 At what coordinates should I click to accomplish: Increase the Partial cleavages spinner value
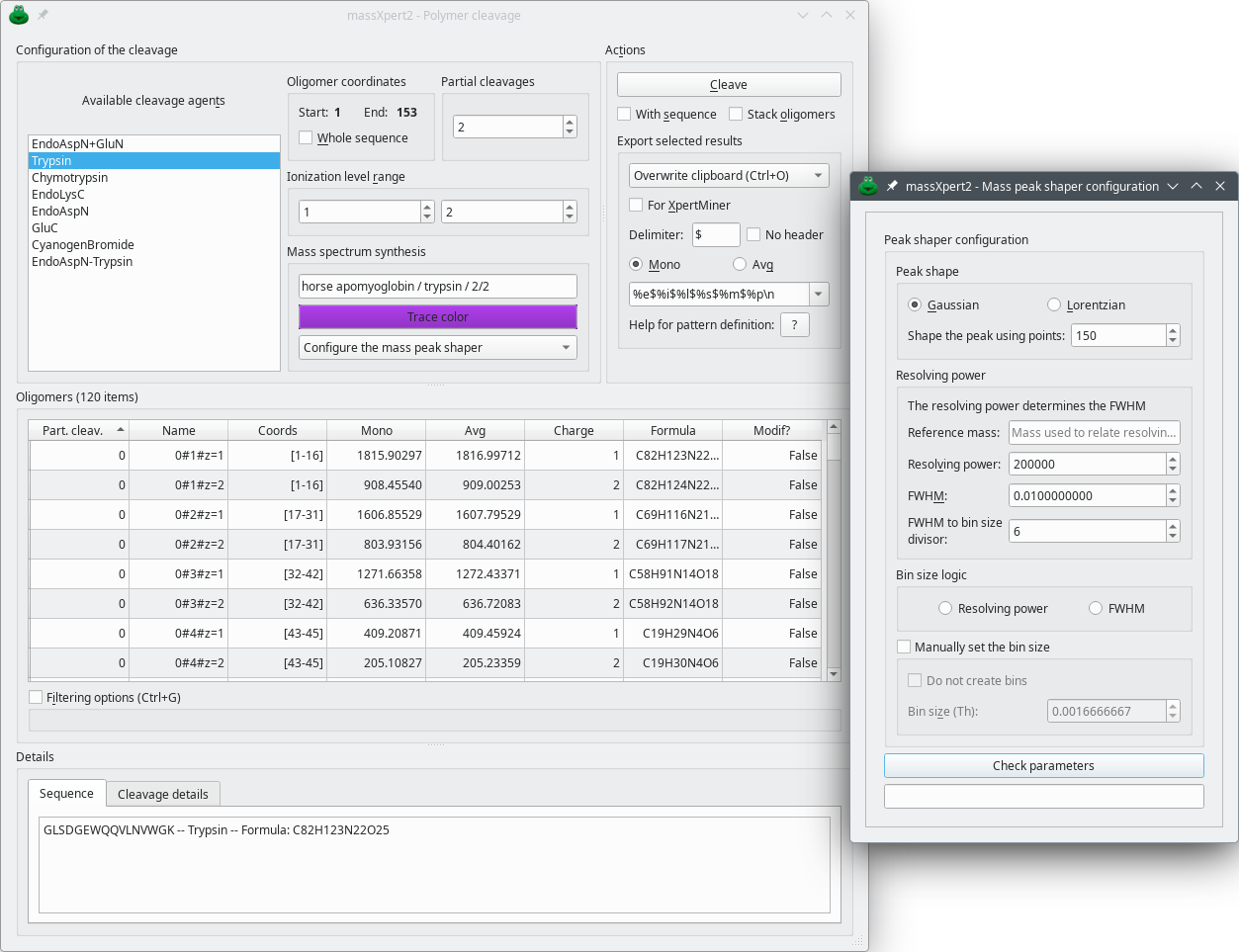[x=570, y=122]
